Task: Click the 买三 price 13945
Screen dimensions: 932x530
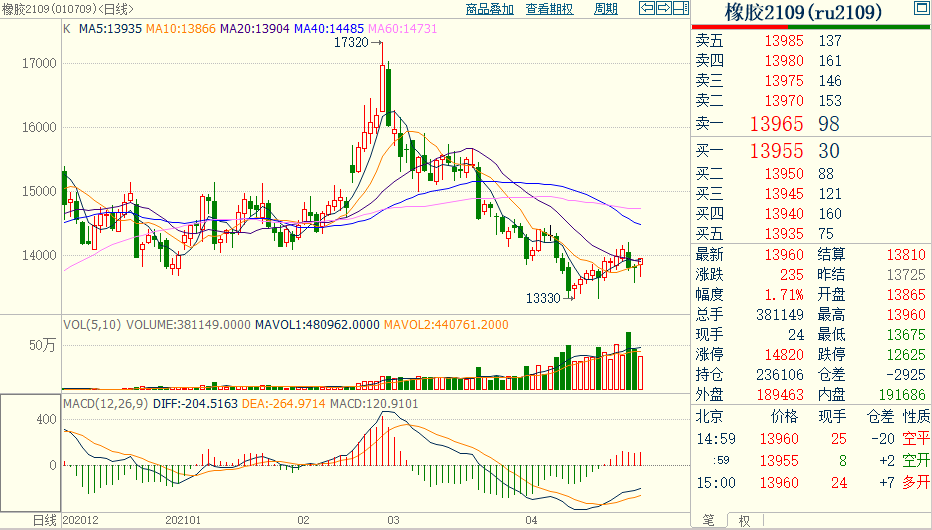Action: click(x=784, y=194)
